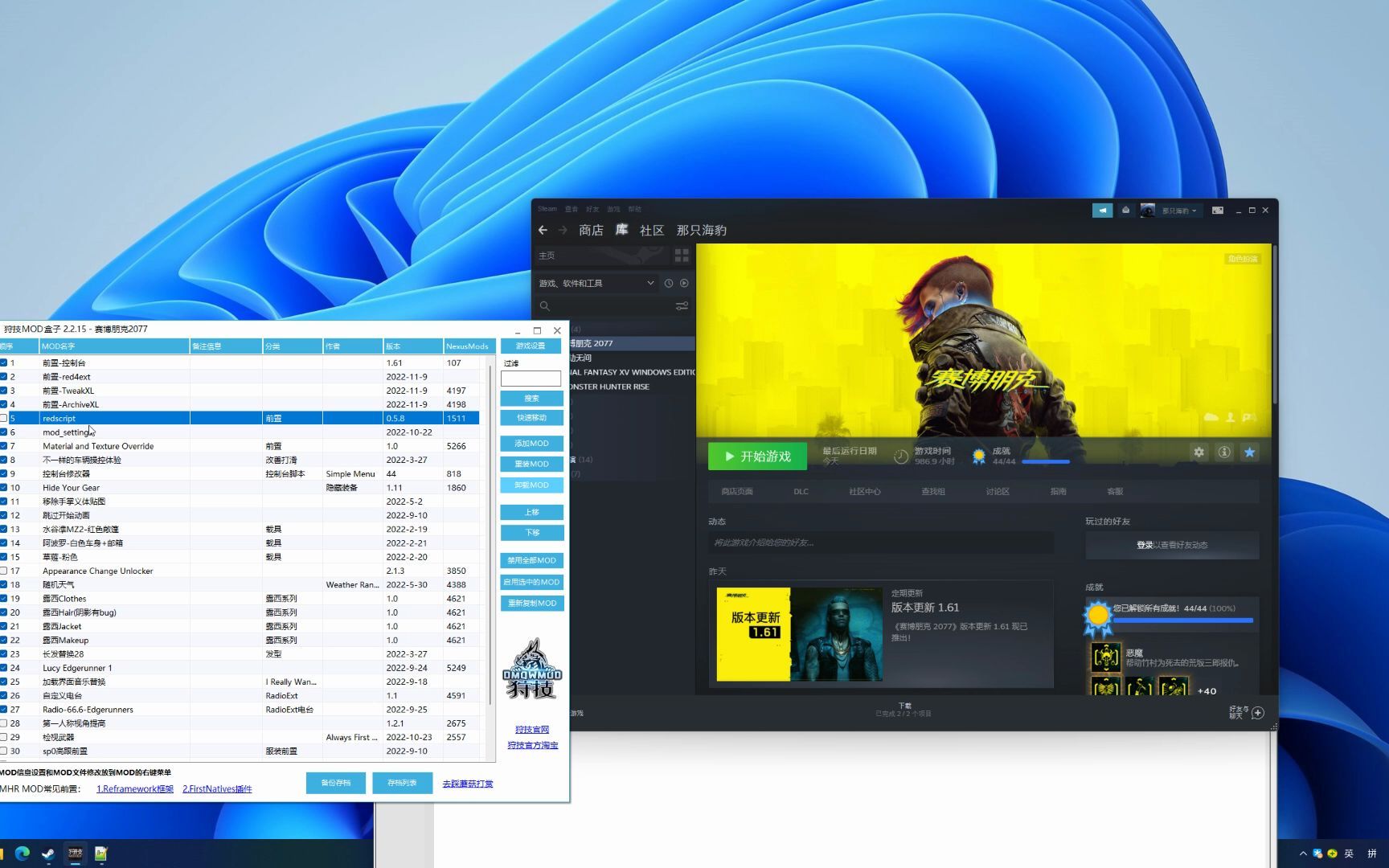Uncheck the 前置-控制台 mod checkbox
The height and width of the screenshot is (868, 1389).
[4, 362]
